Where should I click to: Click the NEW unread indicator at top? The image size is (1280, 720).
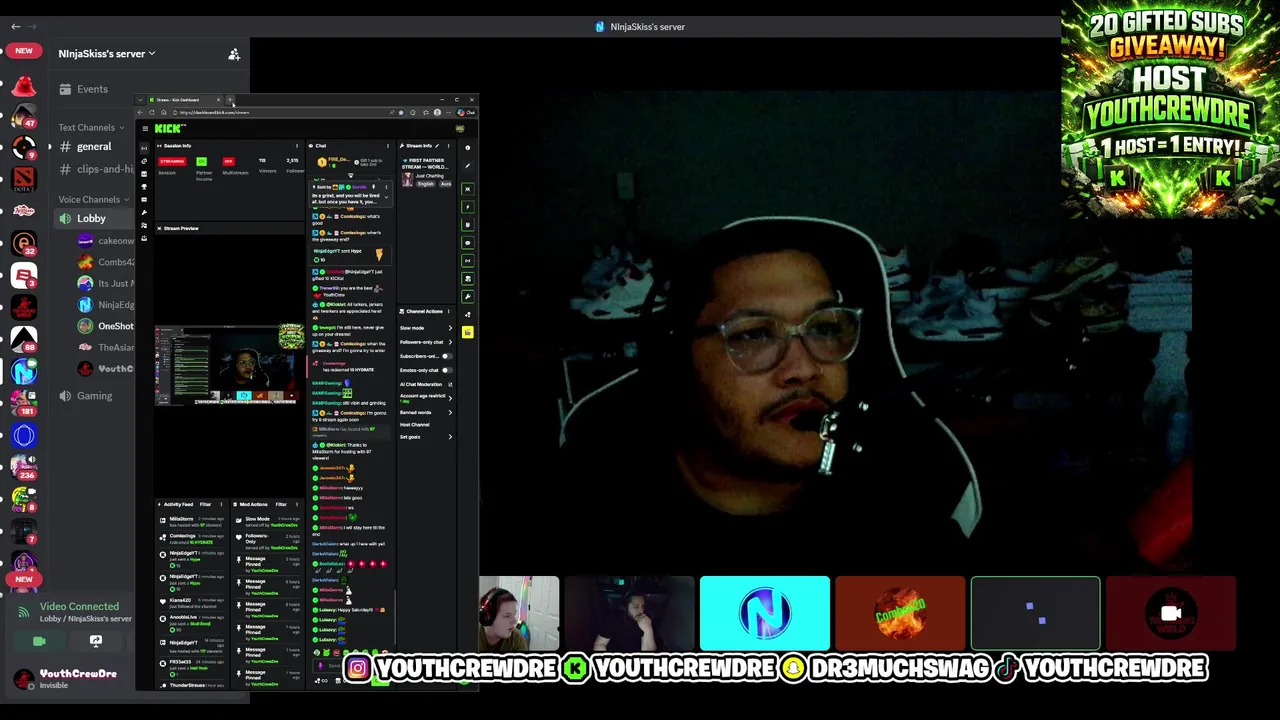click(x=24, y=50)
